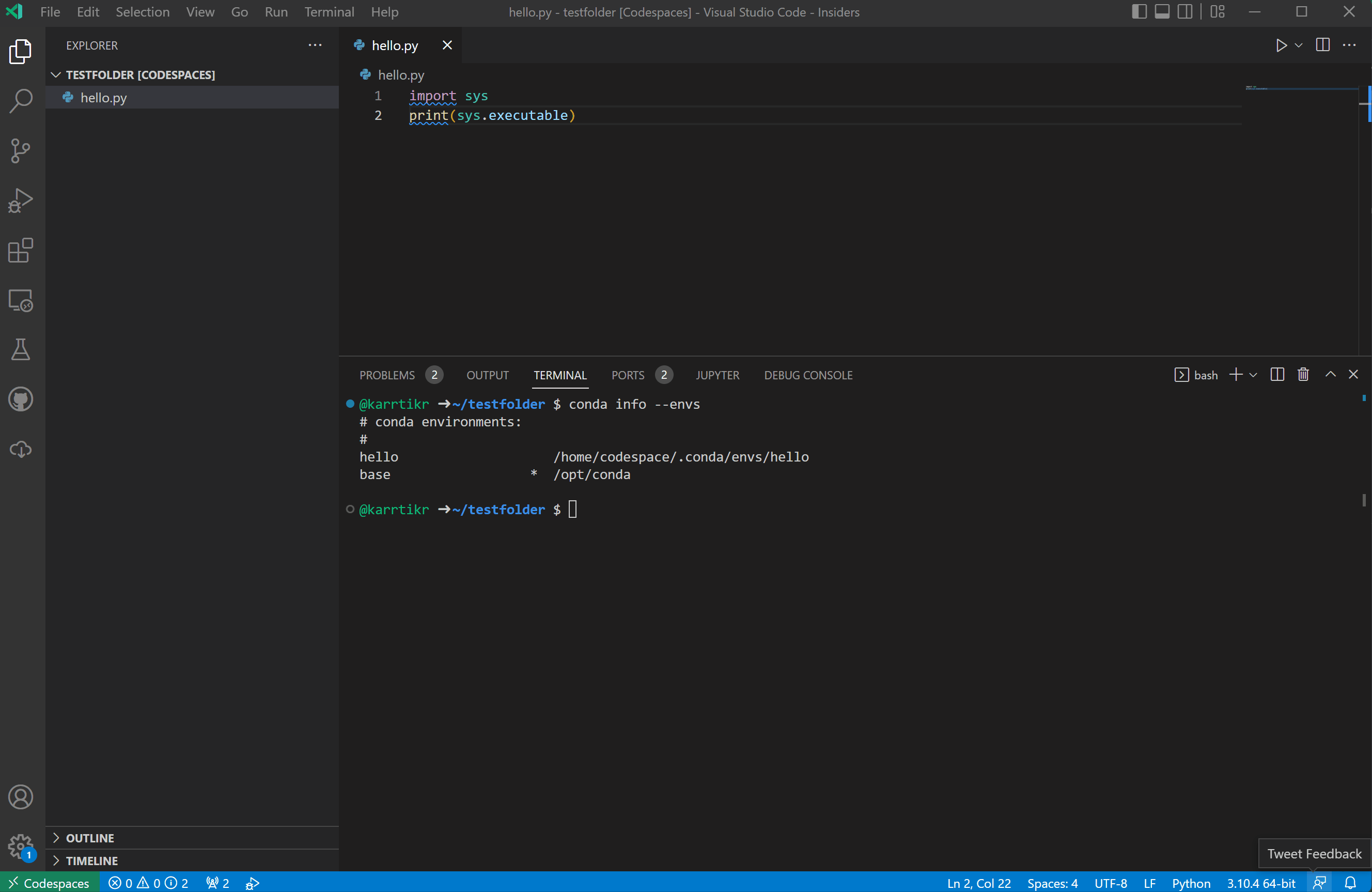Image resolution: width=1372 pixels, height=892 pixels.
Task: Open the Remote Explorer view
Action: [x=21, y=300]
